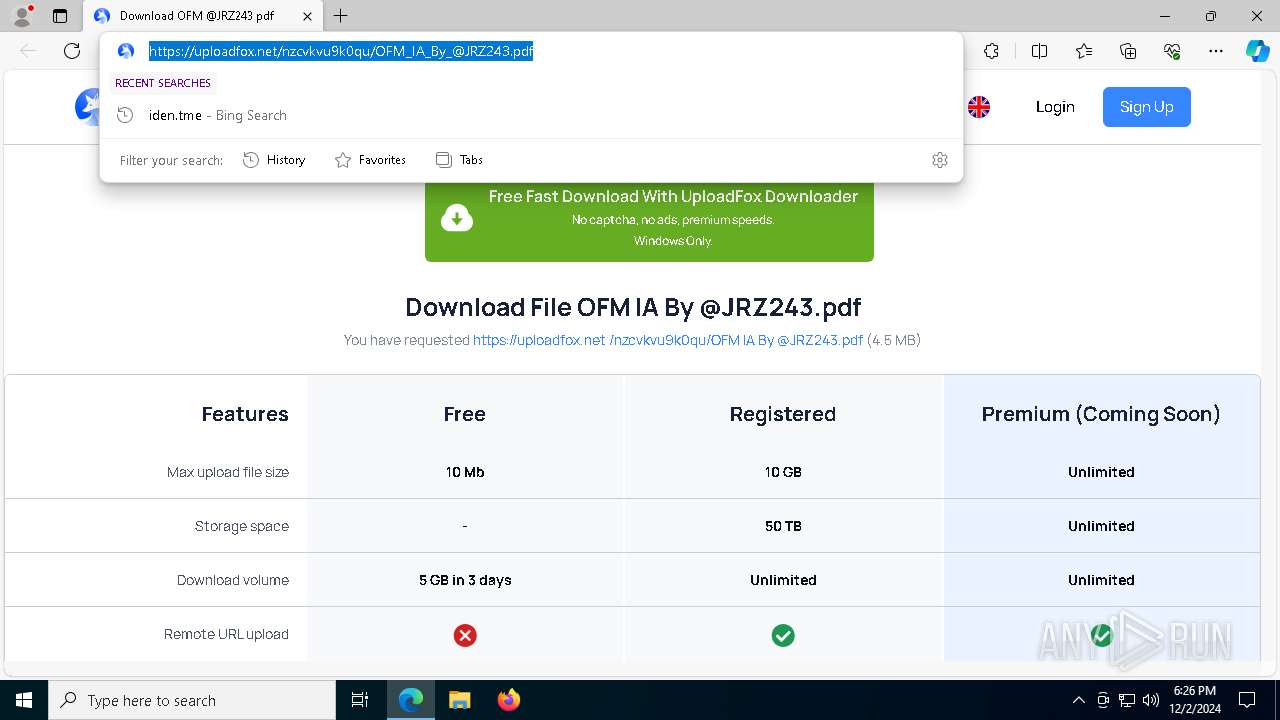The width and height of the screenshot is (1280, 720).
Task: Click the Remote URL upload label
Action: tap(226, 634)
